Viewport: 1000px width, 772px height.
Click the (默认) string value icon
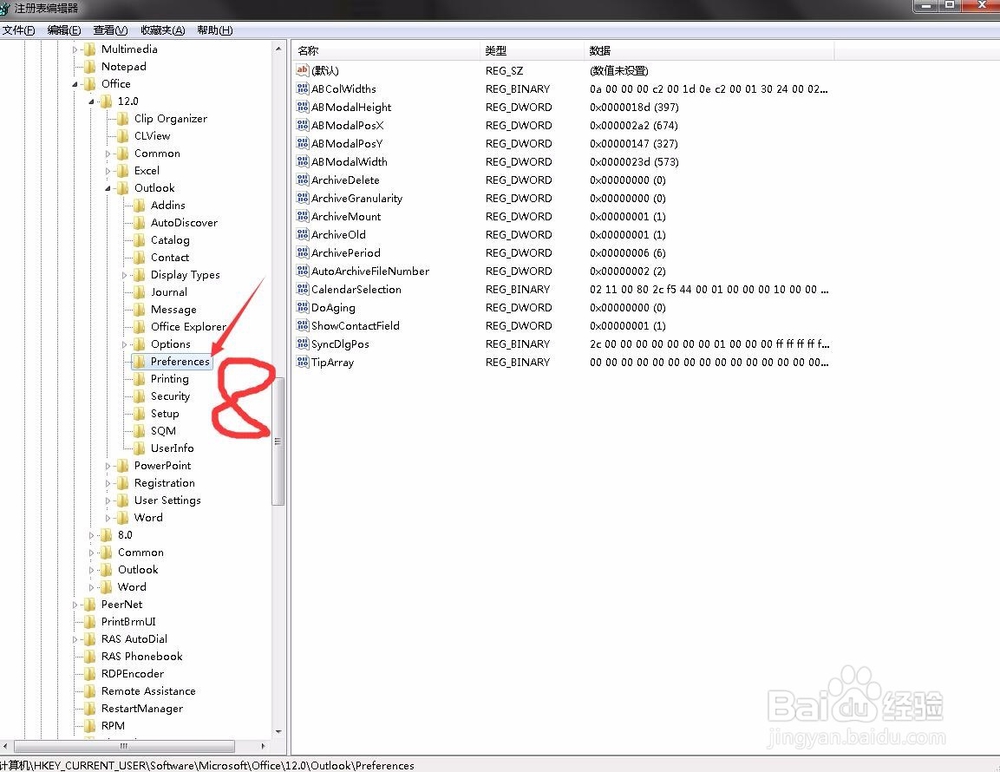click(303, 71)
